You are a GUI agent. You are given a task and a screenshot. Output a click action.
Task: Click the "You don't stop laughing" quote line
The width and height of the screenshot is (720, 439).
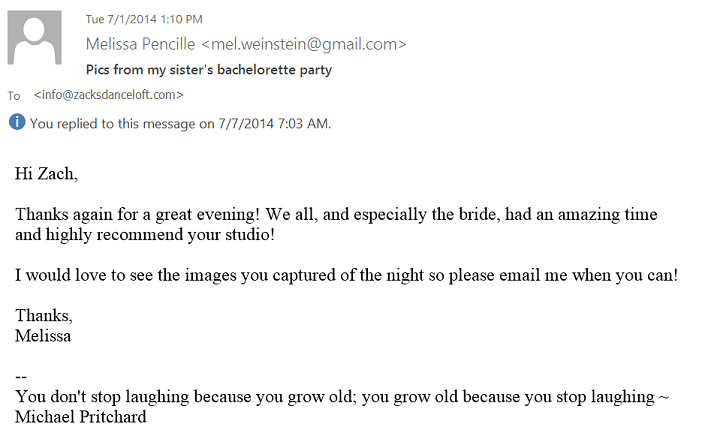342,397
